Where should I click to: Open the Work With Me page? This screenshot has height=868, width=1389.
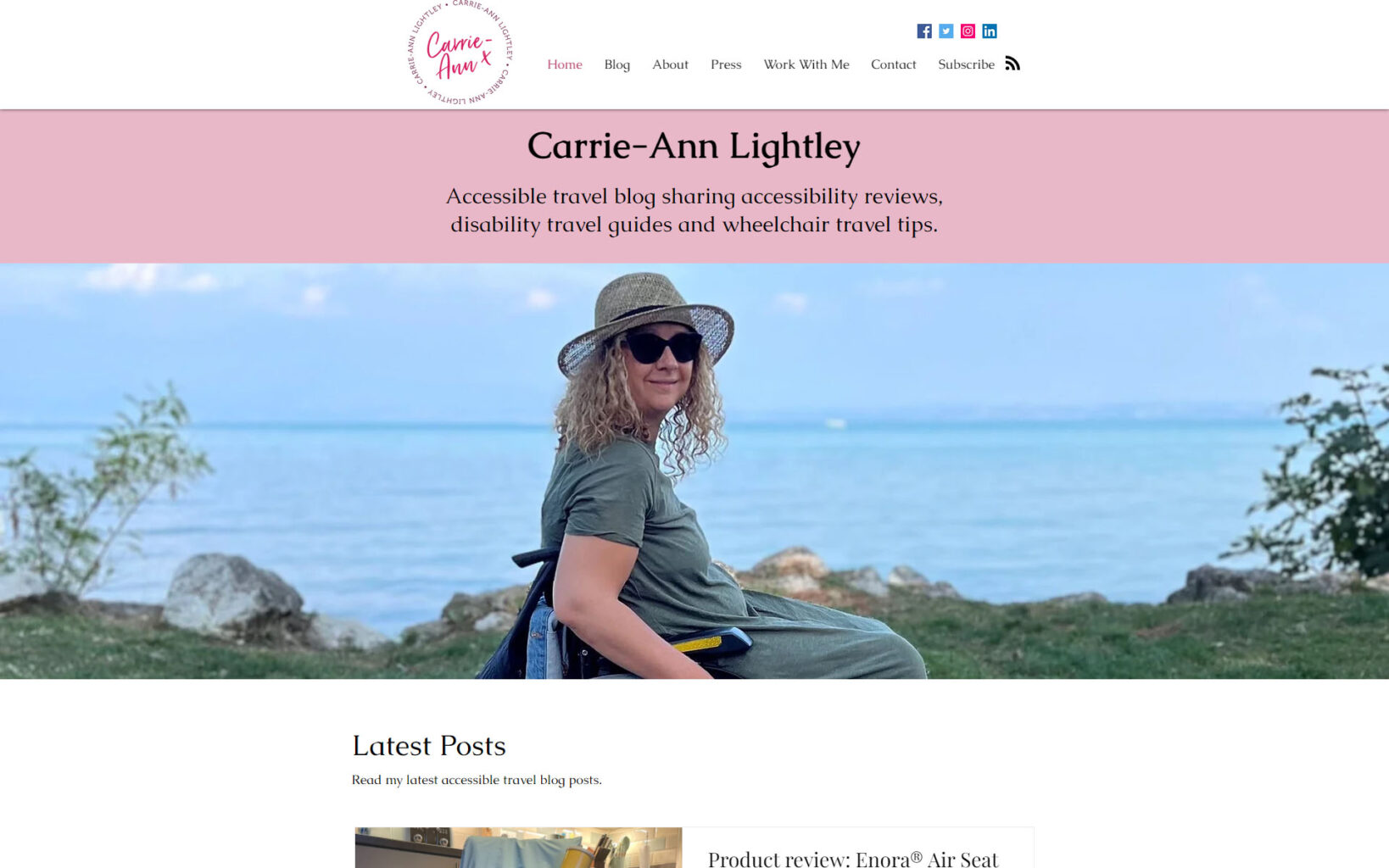[x=806, y=64]
